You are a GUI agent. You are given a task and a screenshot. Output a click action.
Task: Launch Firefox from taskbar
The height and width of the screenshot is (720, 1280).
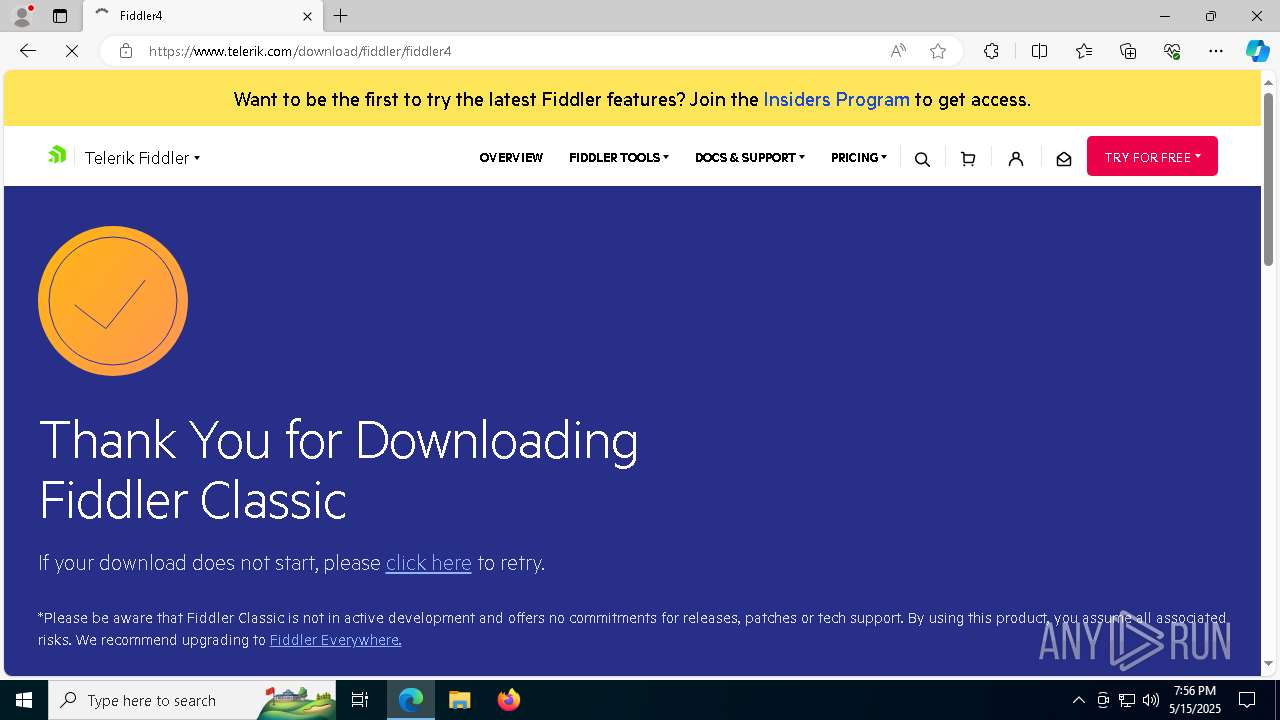click(x=508, y=700)
